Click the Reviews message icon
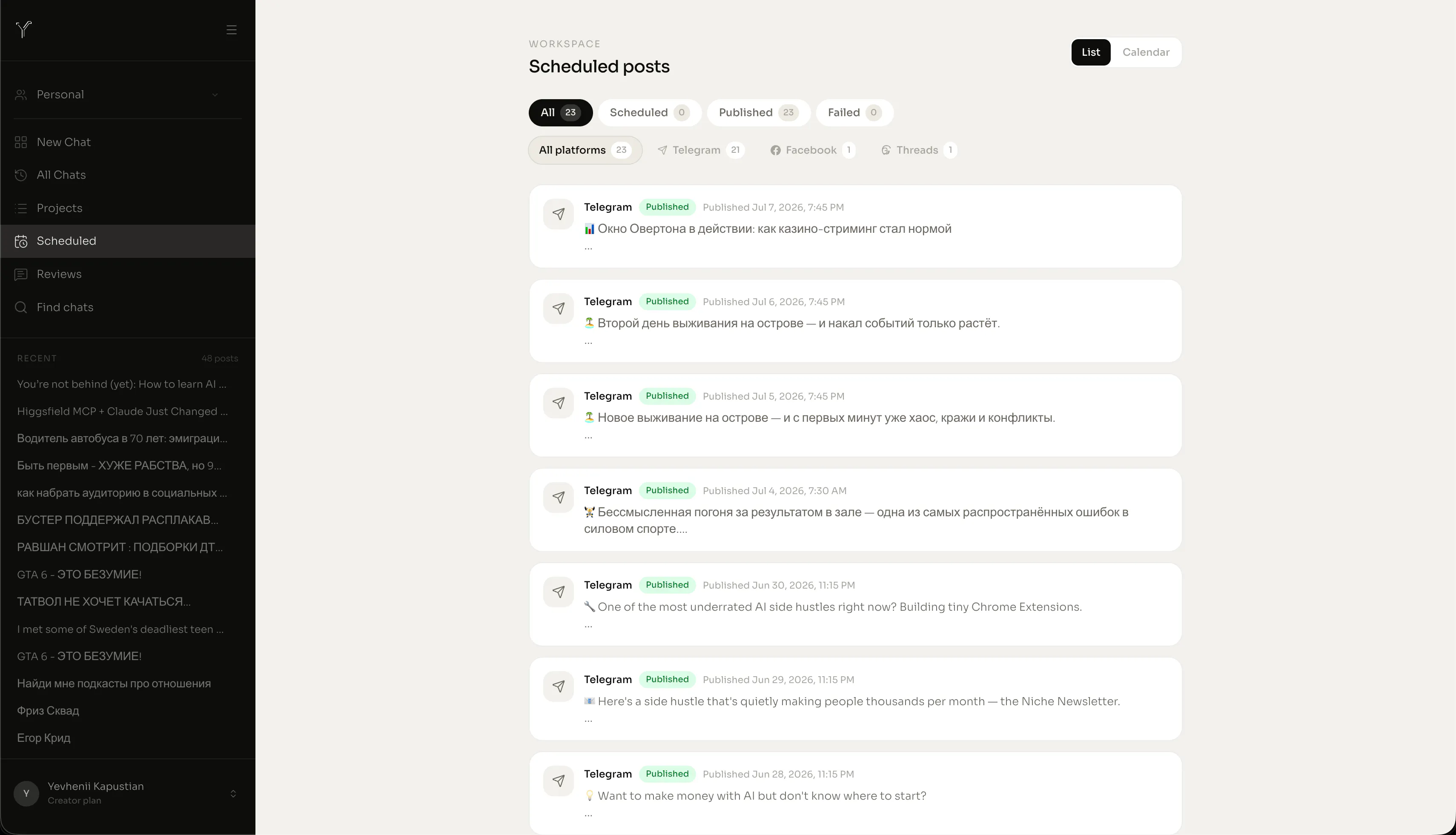This screenshot has width=1456, height=835. 21,274
